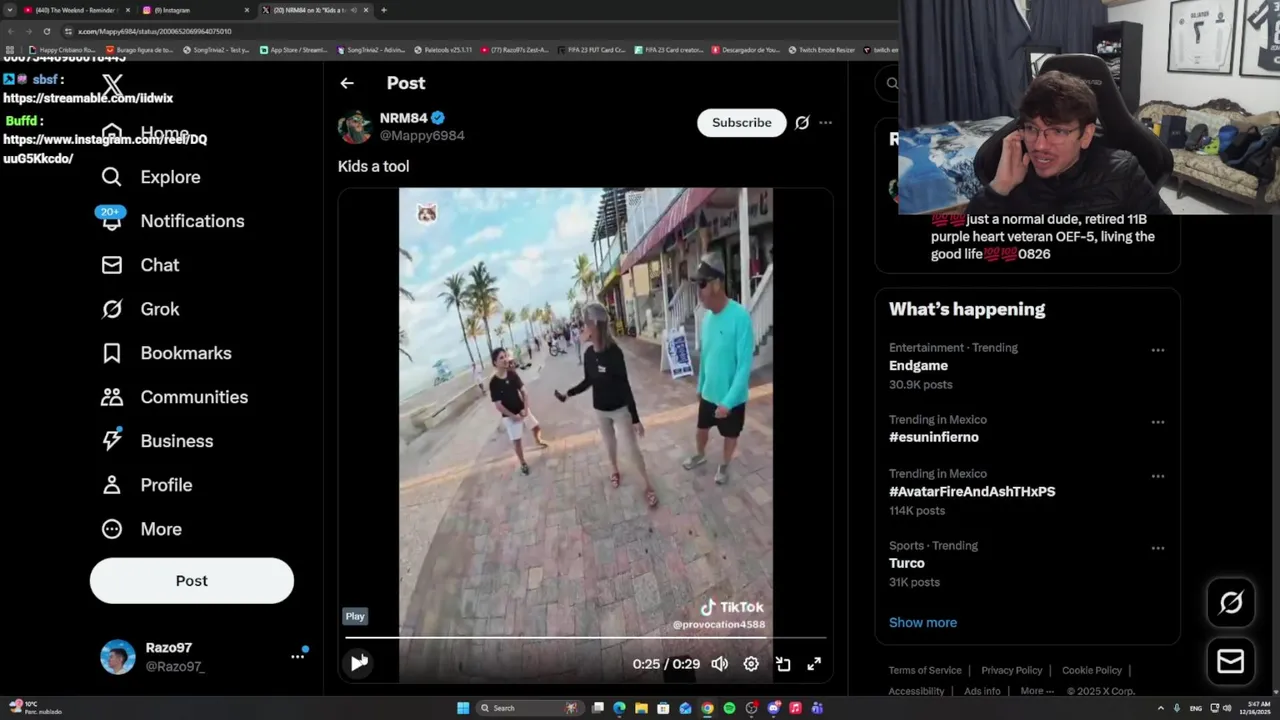Expand the video to fullscreen
The image size is (1280, 720).
point(814,664)
